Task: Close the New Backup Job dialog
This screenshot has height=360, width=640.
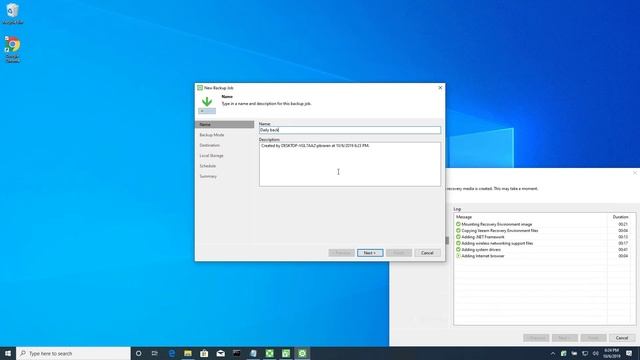Action: point(440,88)
